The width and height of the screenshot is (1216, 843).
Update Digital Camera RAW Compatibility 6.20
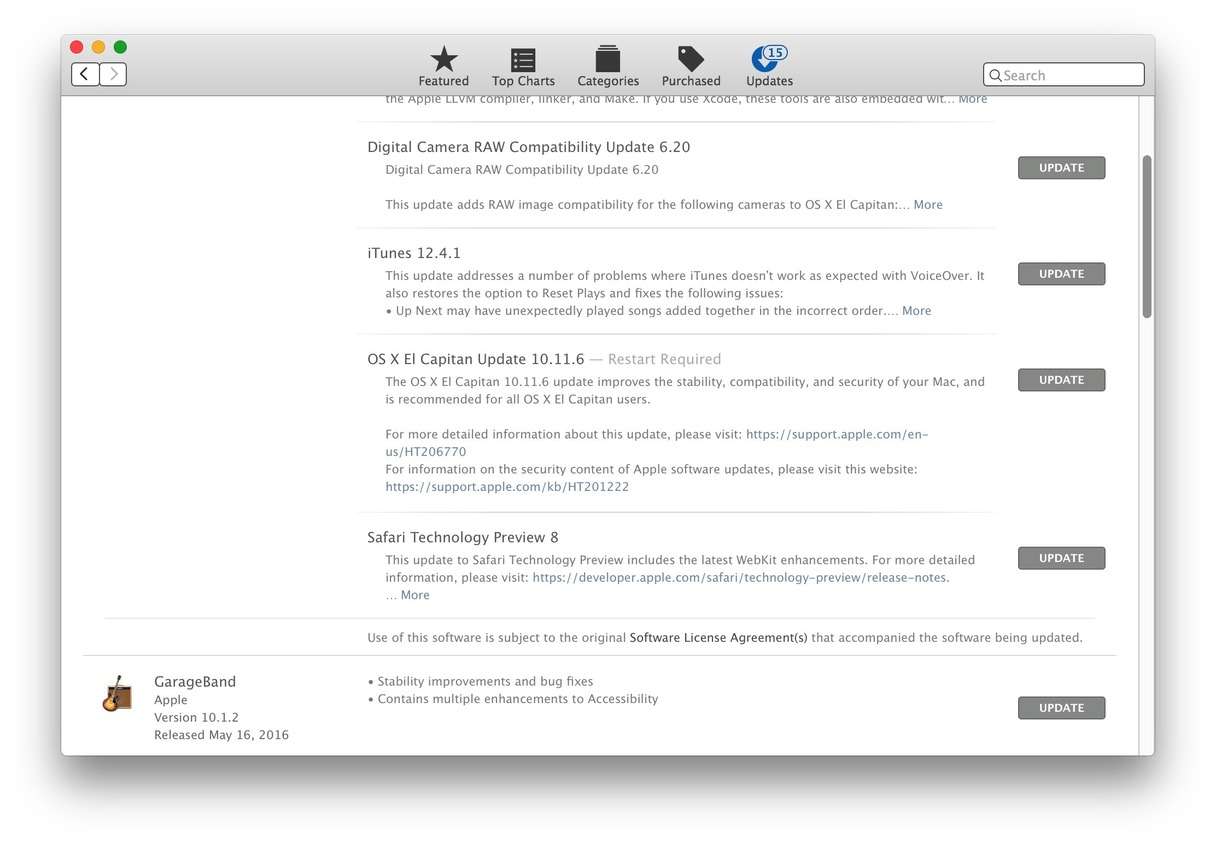point(1061,168)
